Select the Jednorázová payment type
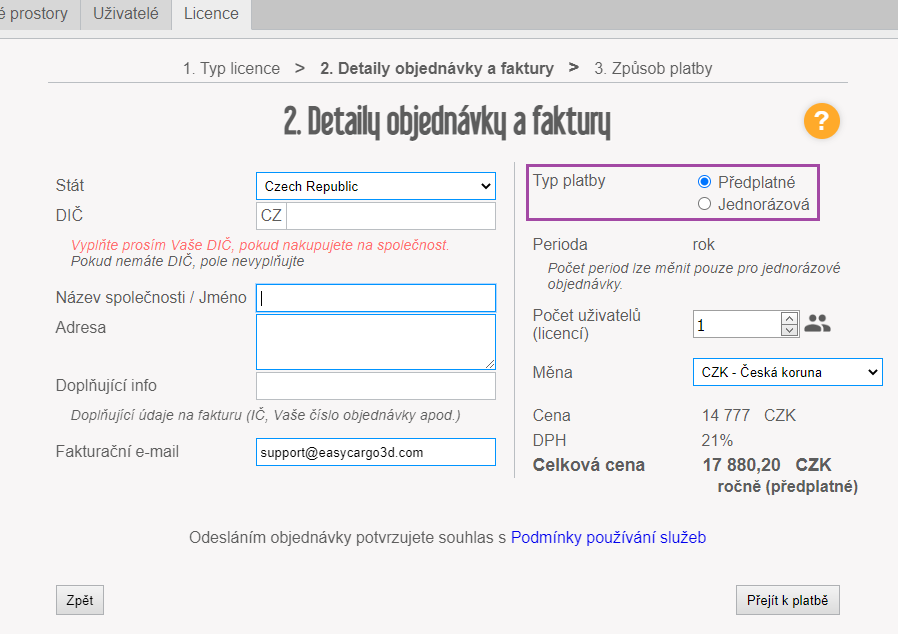 point(704,205)
